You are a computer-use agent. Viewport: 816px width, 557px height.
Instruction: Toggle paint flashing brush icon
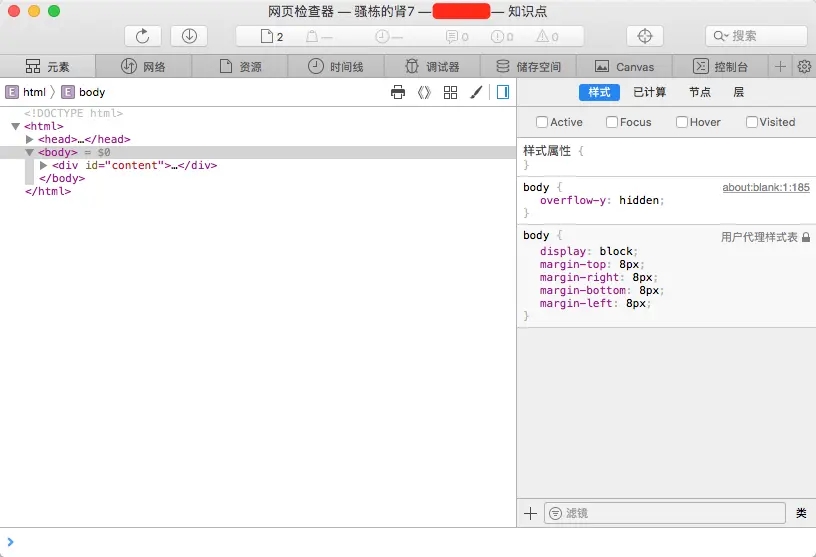tap(476, 92)
